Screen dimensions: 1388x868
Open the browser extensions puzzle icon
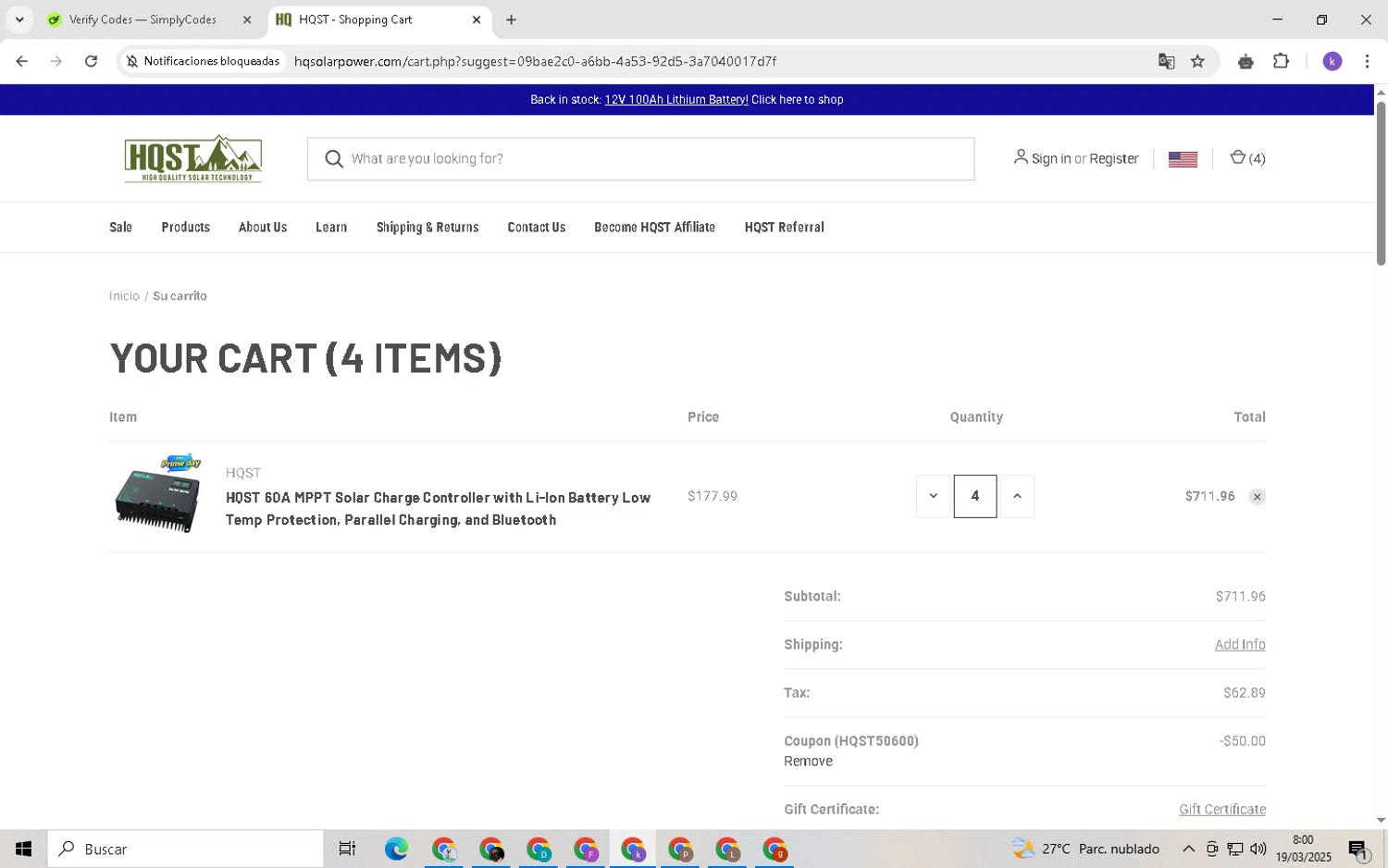(1281, 61)
